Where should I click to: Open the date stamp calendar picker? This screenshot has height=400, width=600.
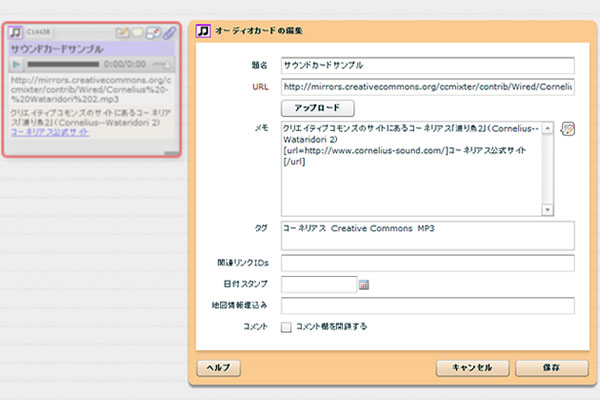point(364,285)
